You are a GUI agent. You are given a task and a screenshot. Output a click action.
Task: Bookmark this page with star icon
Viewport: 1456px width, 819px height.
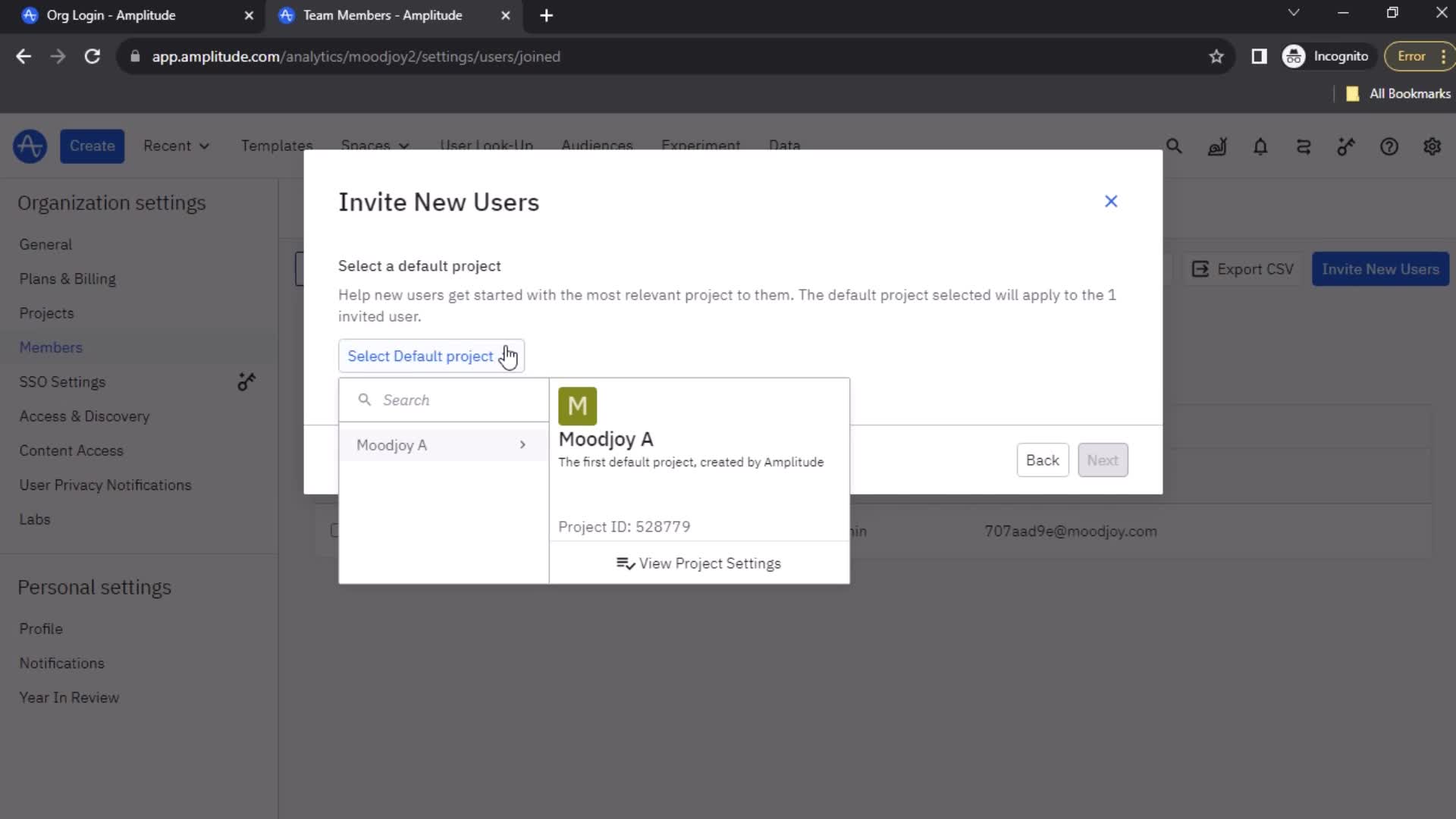tap(1216, 56)
